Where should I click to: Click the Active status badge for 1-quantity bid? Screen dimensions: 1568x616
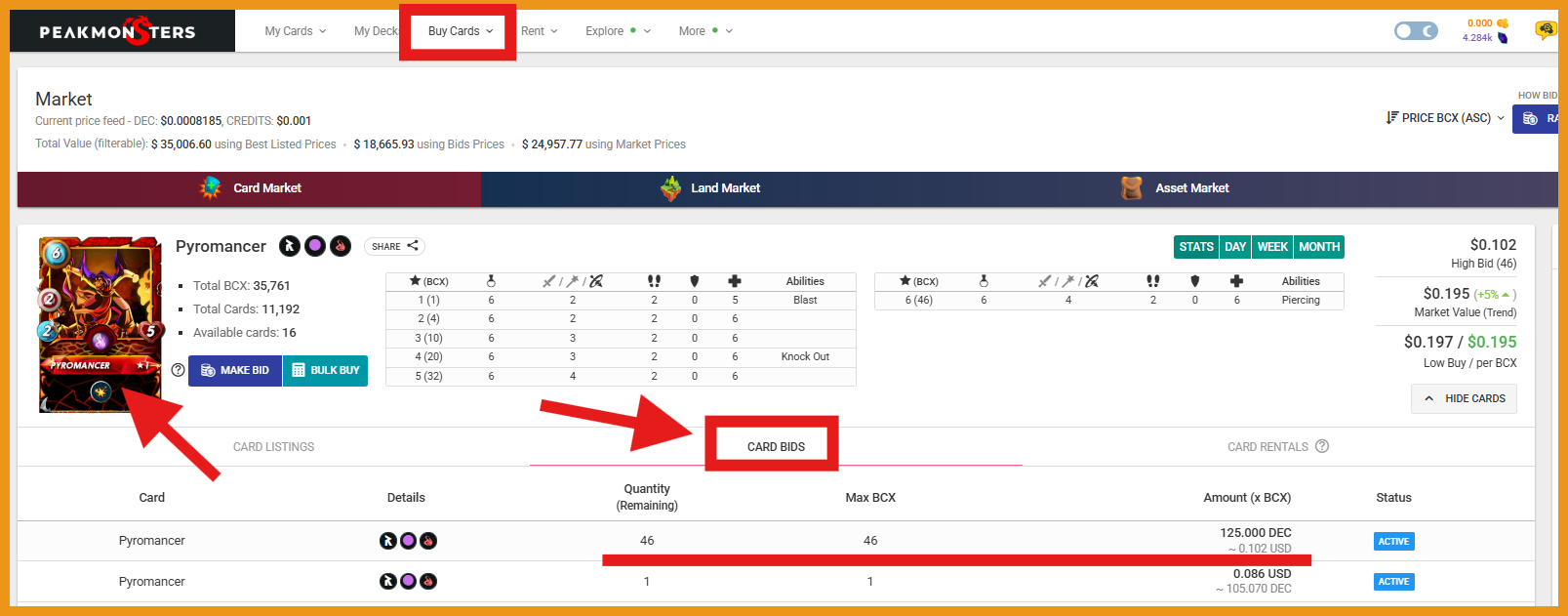(1393, 582)
